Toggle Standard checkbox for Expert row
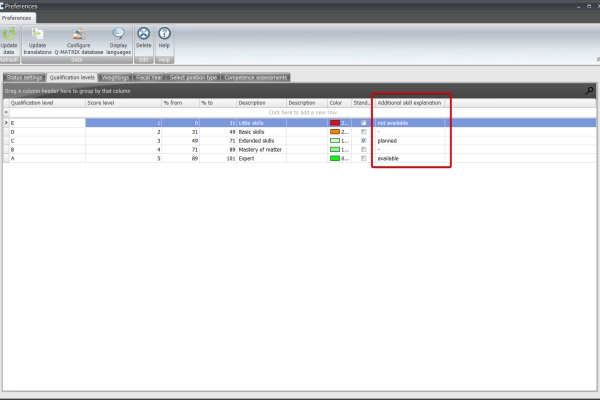Viewport: 600px width, 400px height. 364,158
